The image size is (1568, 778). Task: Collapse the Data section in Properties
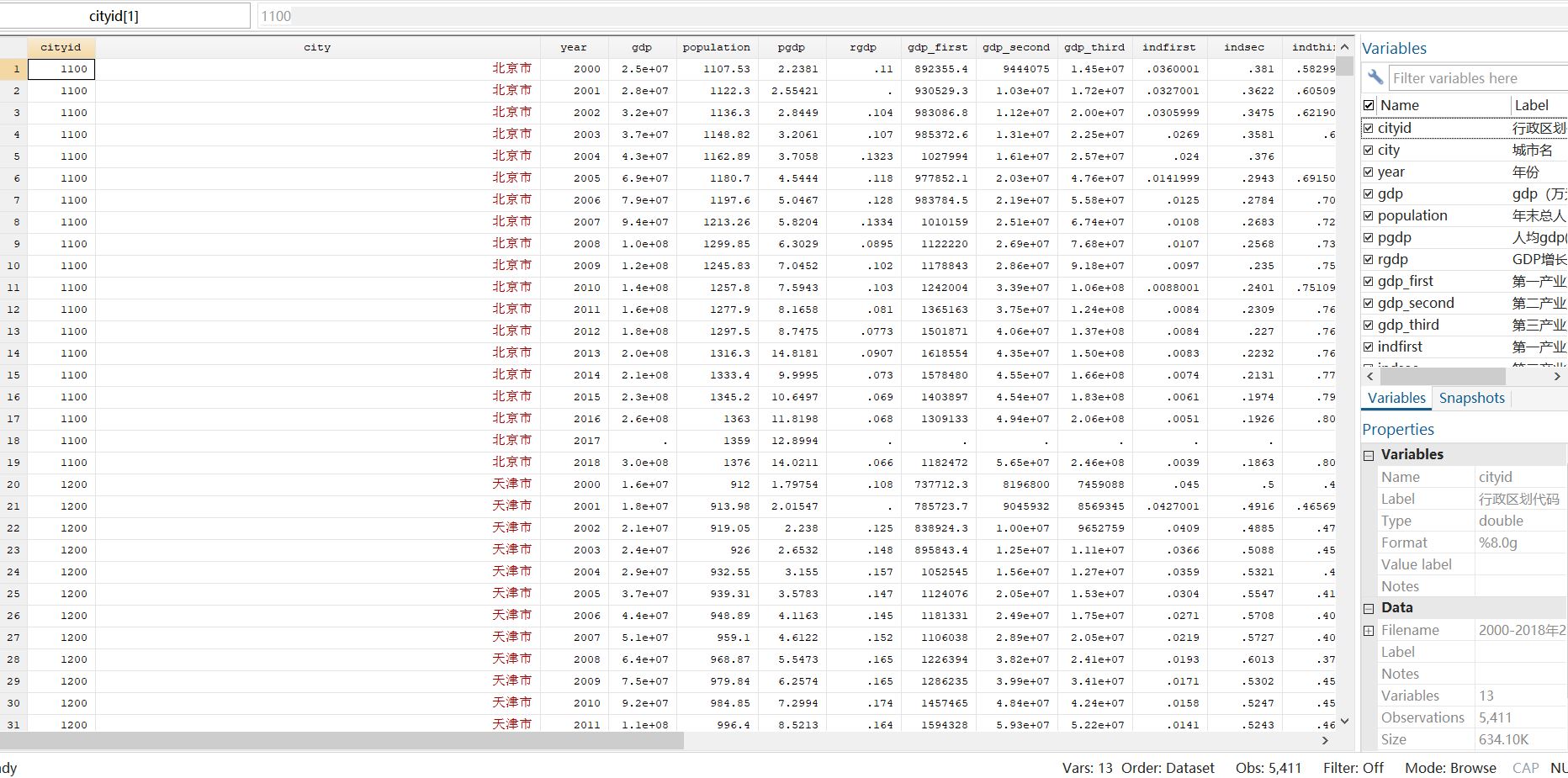(1369, 608)
